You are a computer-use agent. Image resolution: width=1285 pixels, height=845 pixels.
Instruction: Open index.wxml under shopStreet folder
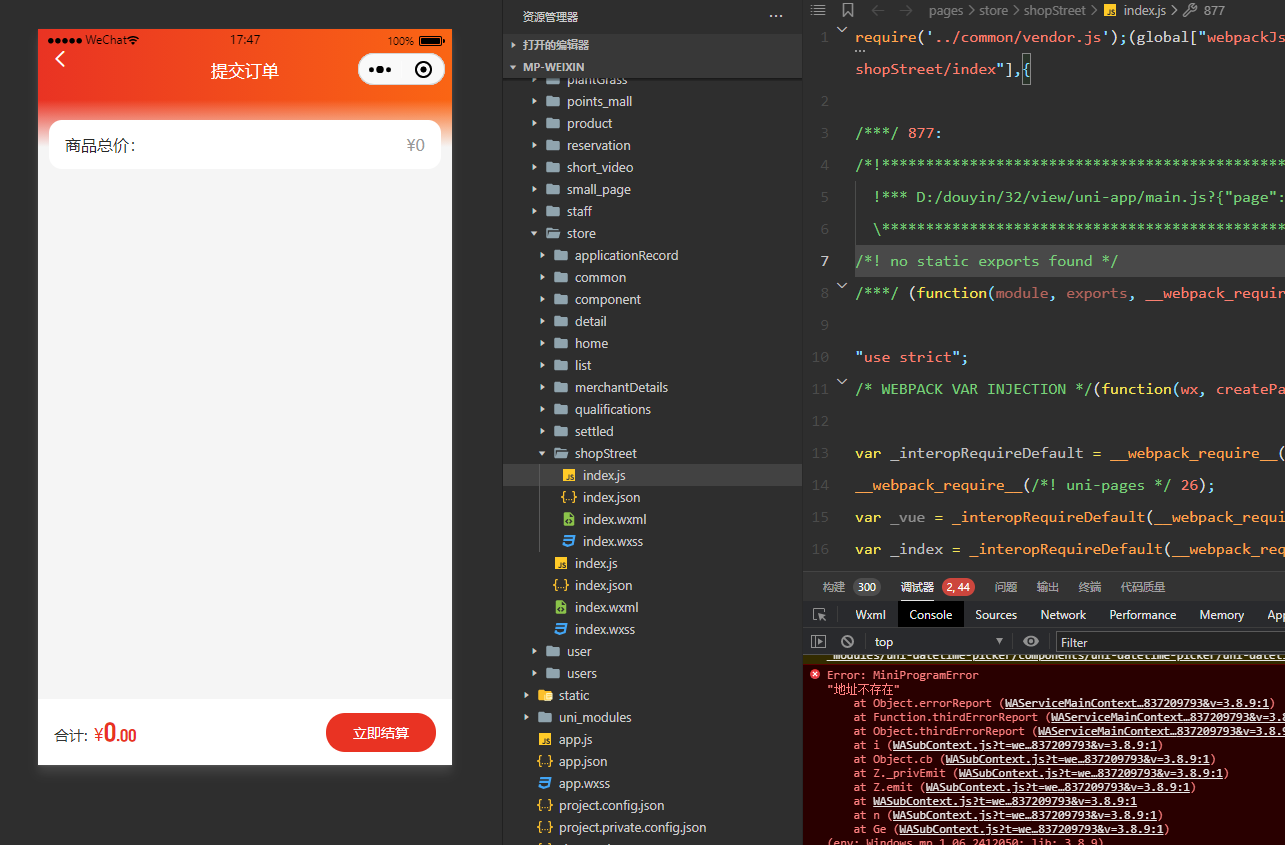click(614, 519)
